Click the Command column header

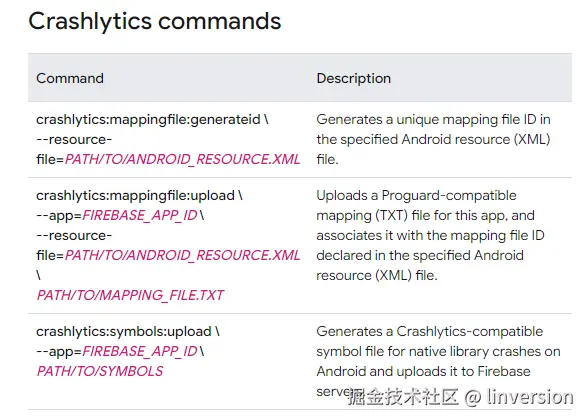coord(70,78)
